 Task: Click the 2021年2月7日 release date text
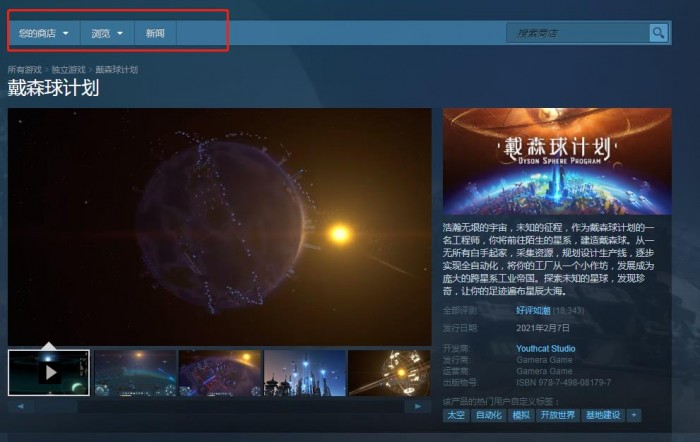click(x=543, y=328)
